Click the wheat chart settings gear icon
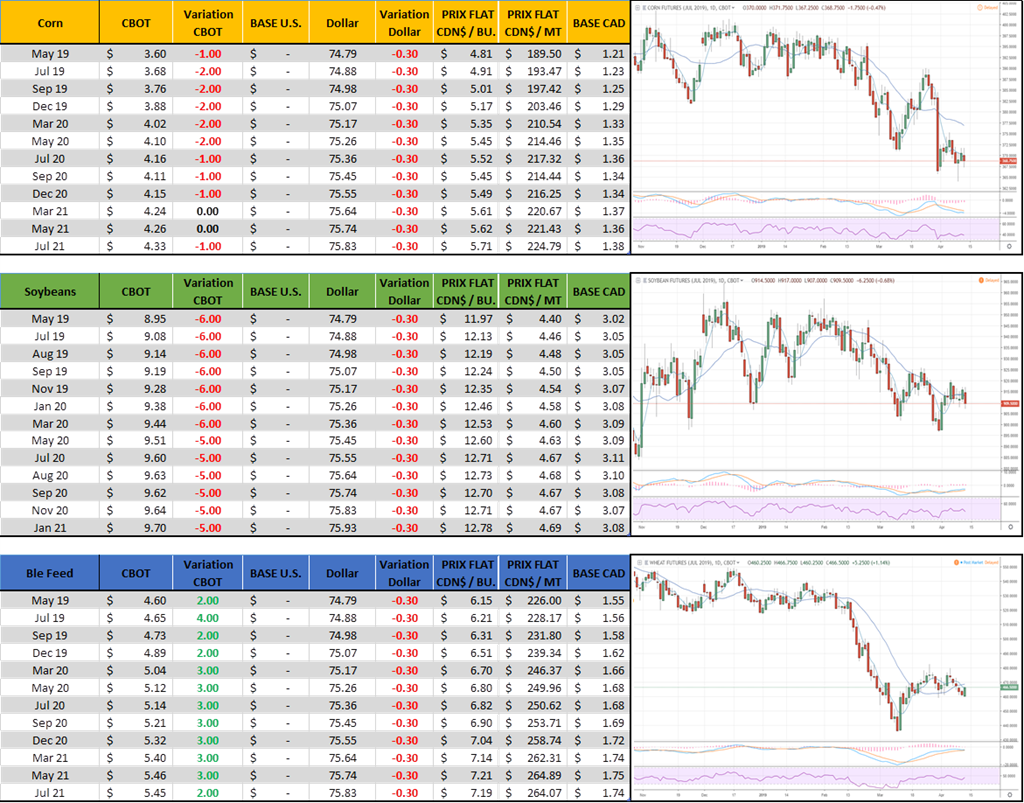 (x=1009, y=794)
